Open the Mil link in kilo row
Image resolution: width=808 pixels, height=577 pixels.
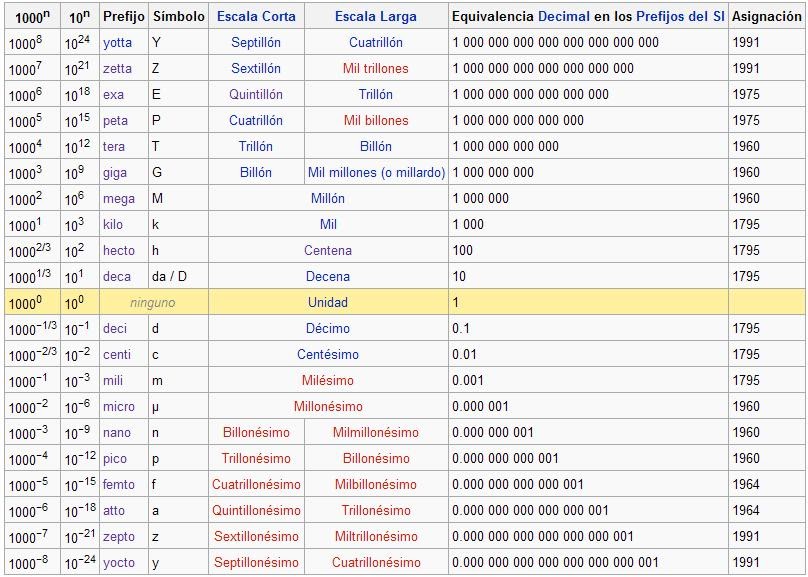click(x=328, y=225)
